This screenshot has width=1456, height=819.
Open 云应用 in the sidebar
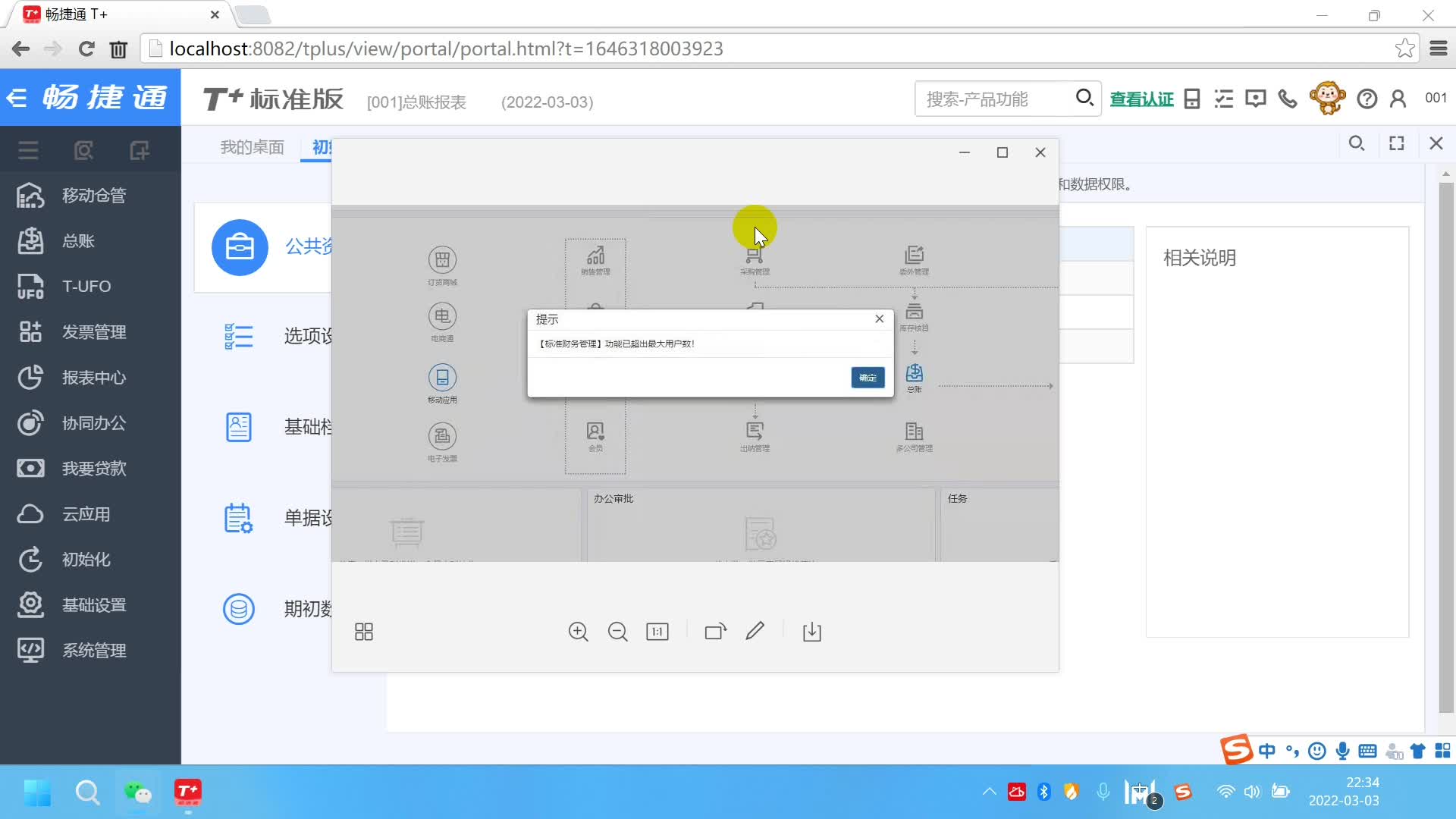[x=90, y=514]
